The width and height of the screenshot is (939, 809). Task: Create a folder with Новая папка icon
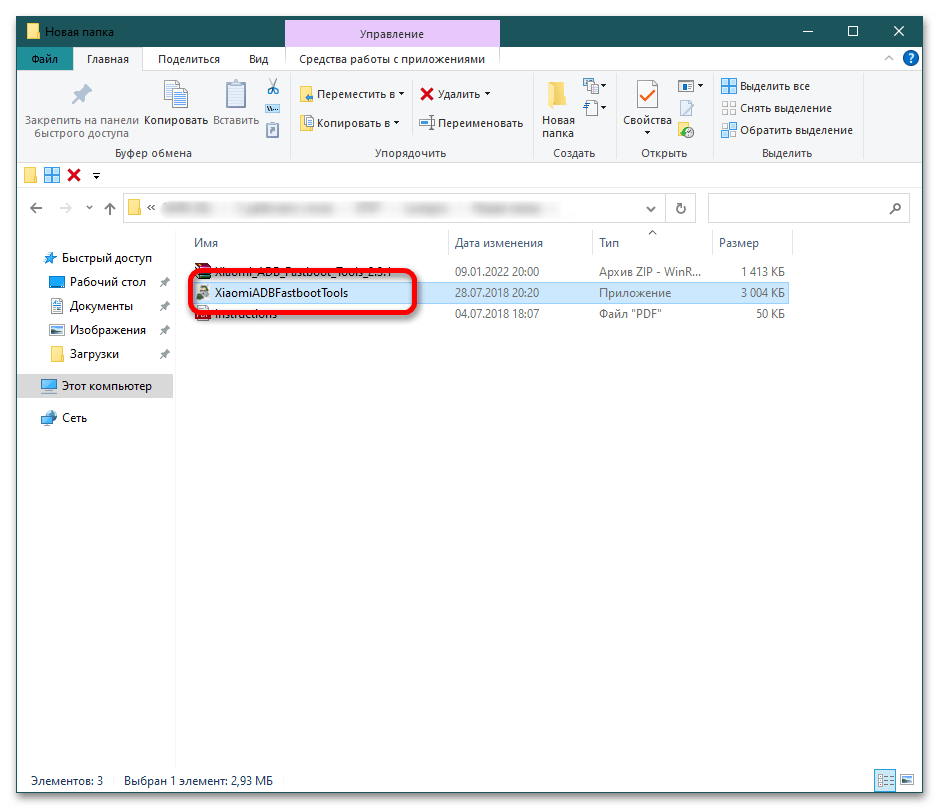click(x=557, y=96)
